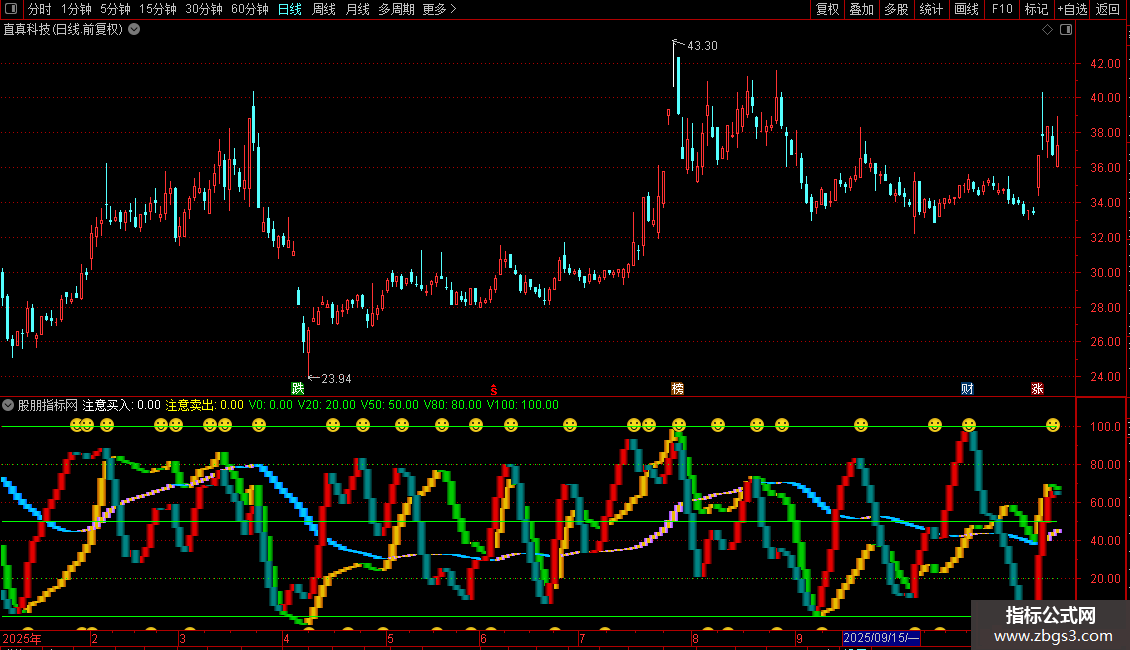Select the 周线 weekly period tab

click(324, 9)
